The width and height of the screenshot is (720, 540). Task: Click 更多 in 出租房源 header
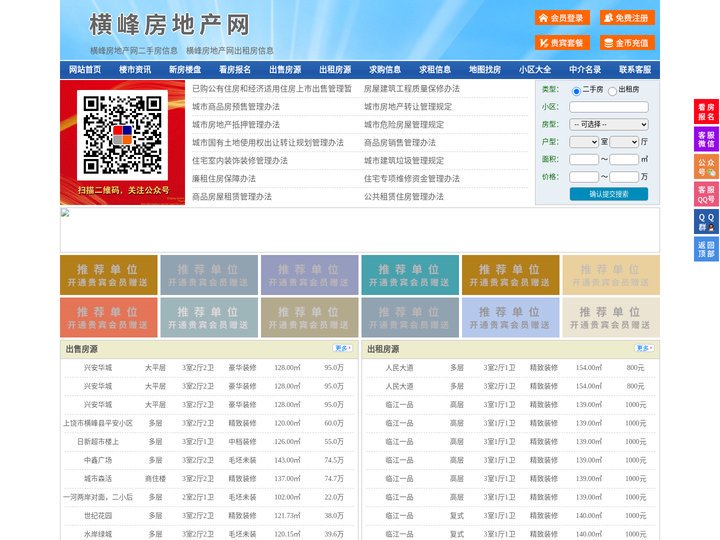click(644, 349)
